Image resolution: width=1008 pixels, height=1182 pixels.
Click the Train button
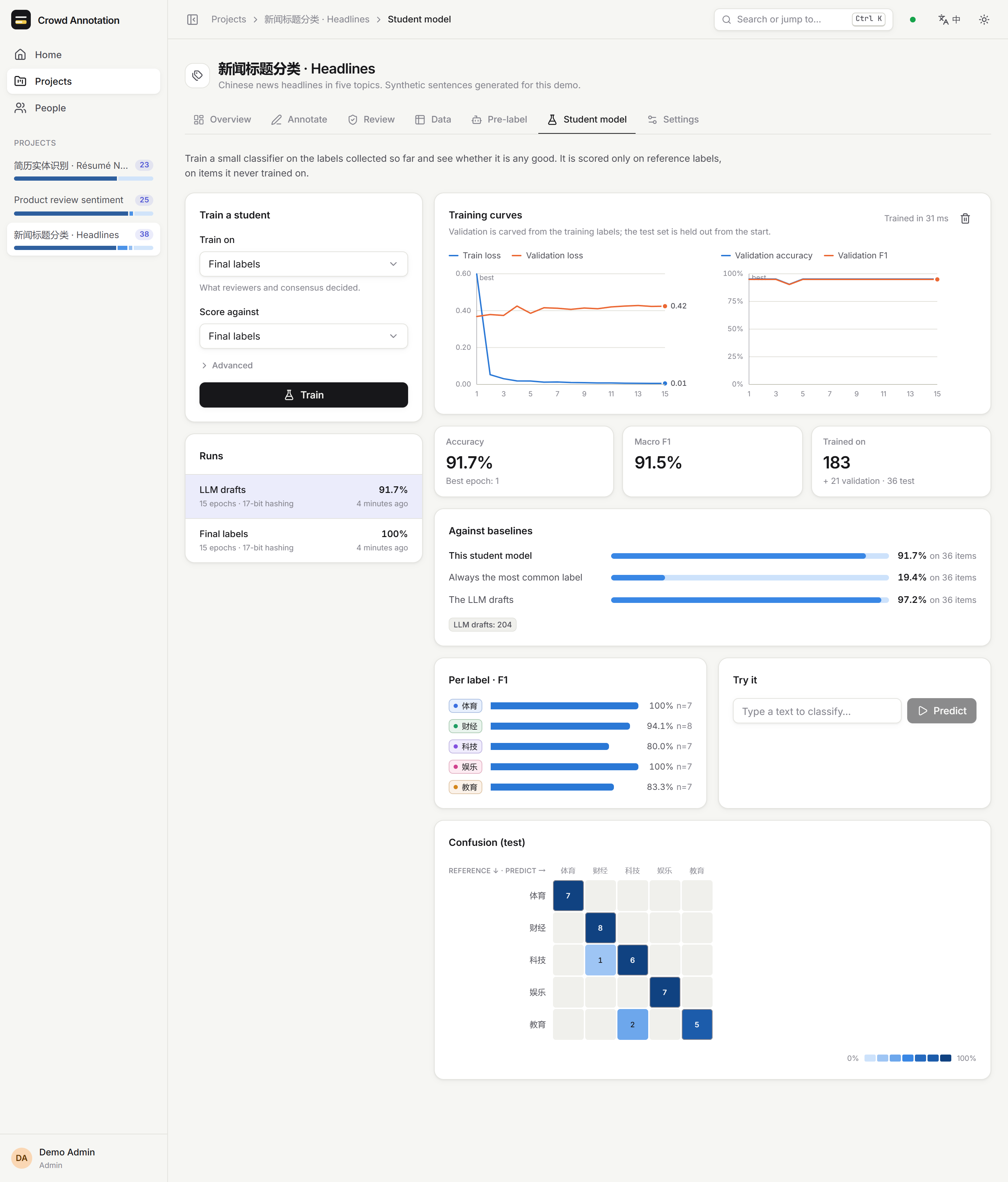point(303,395)
